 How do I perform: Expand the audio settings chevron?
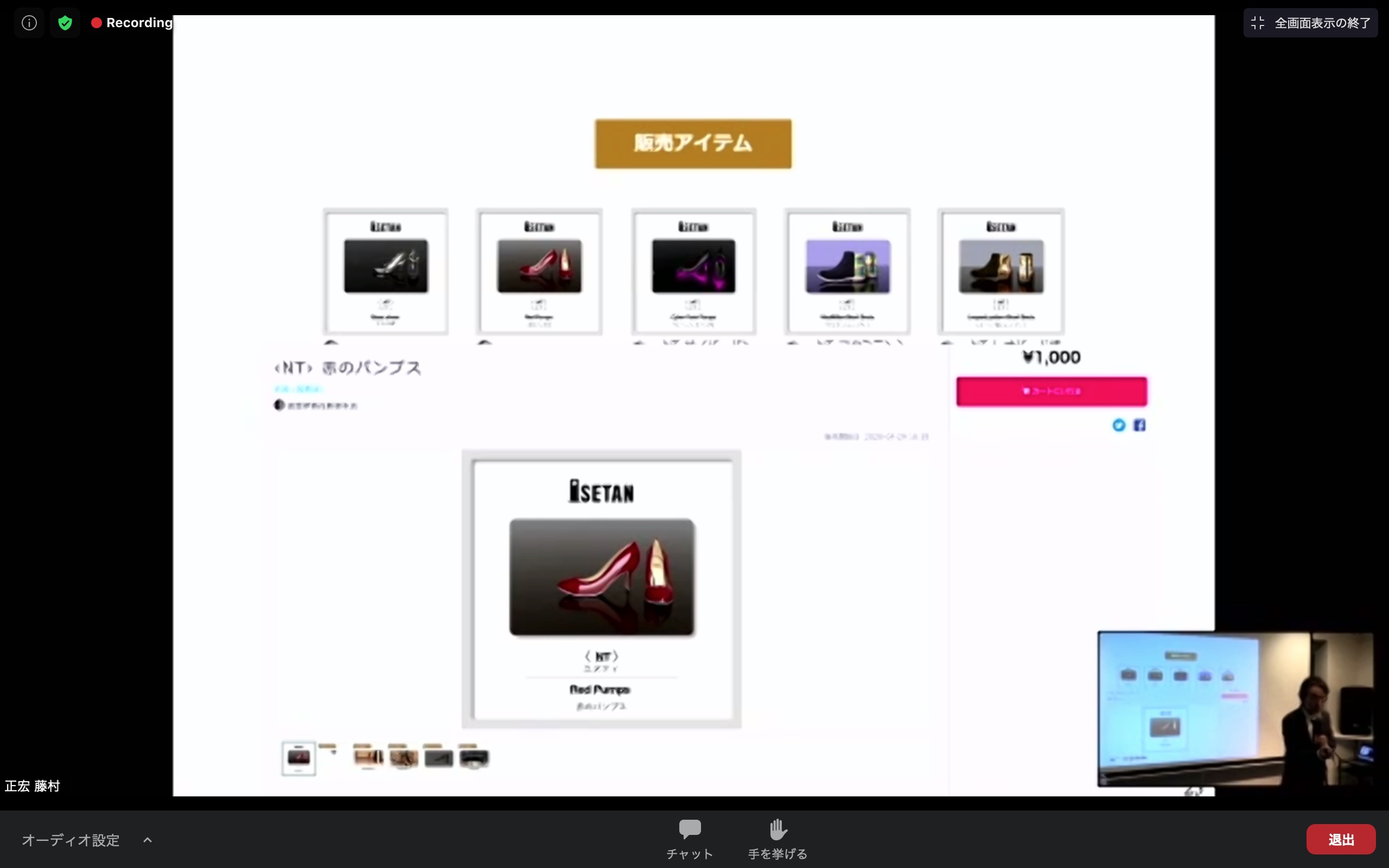[148, 840]
